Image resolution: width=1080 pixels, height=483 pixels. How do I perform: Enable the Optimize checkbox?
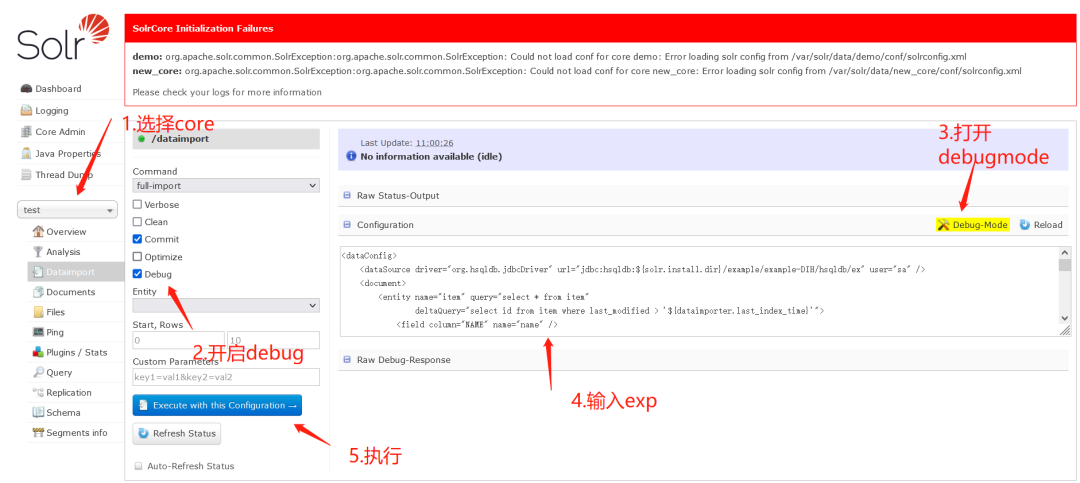138,256
